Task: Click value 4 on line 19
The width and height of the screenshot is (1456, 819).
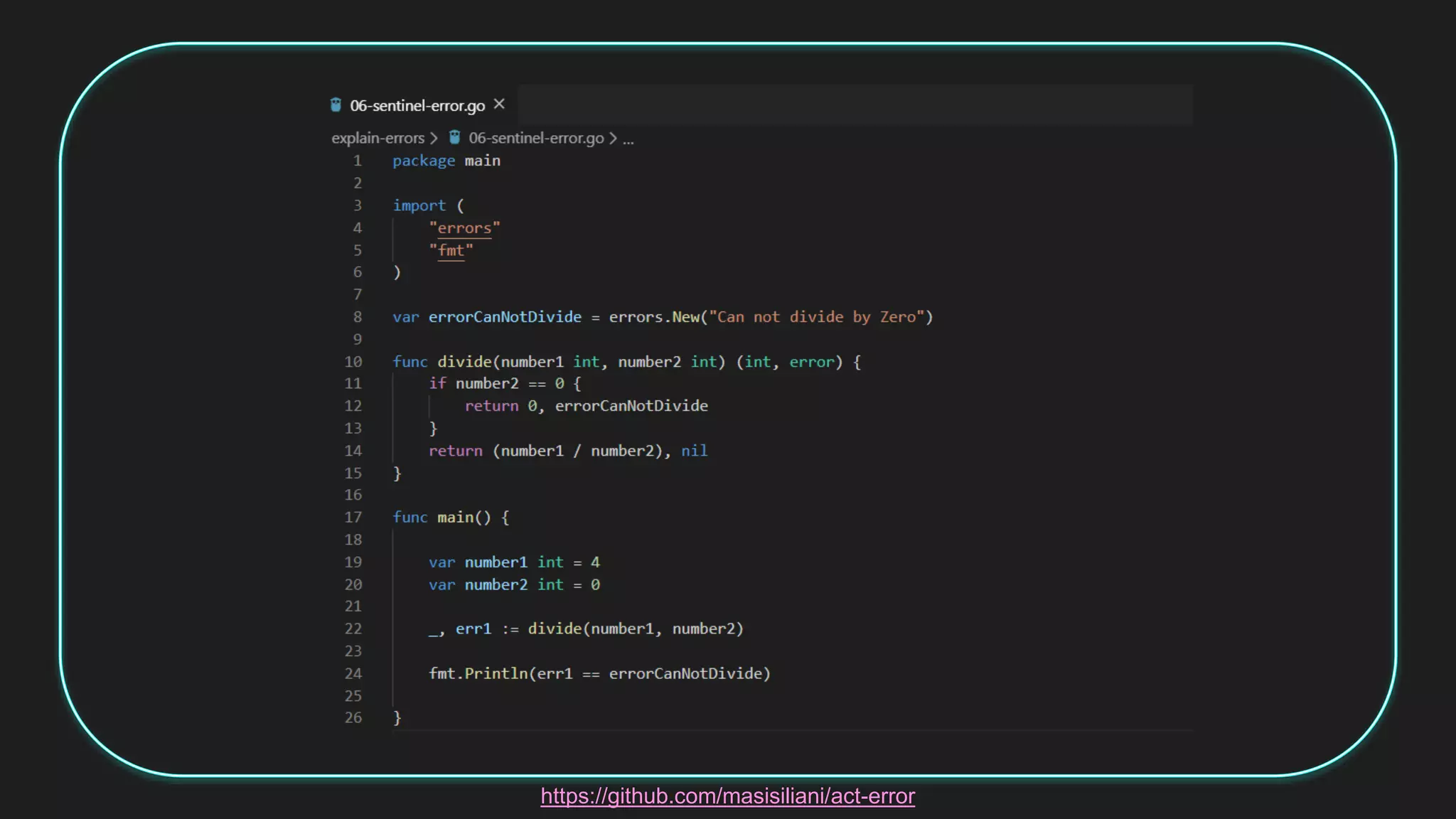Action: click(x=595, y=562)
